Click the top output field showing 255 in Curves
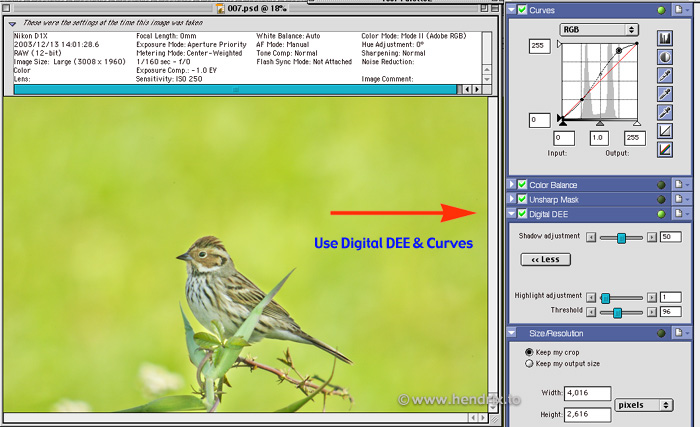This screenshot has width=700, height=427. tap(539, 46)
